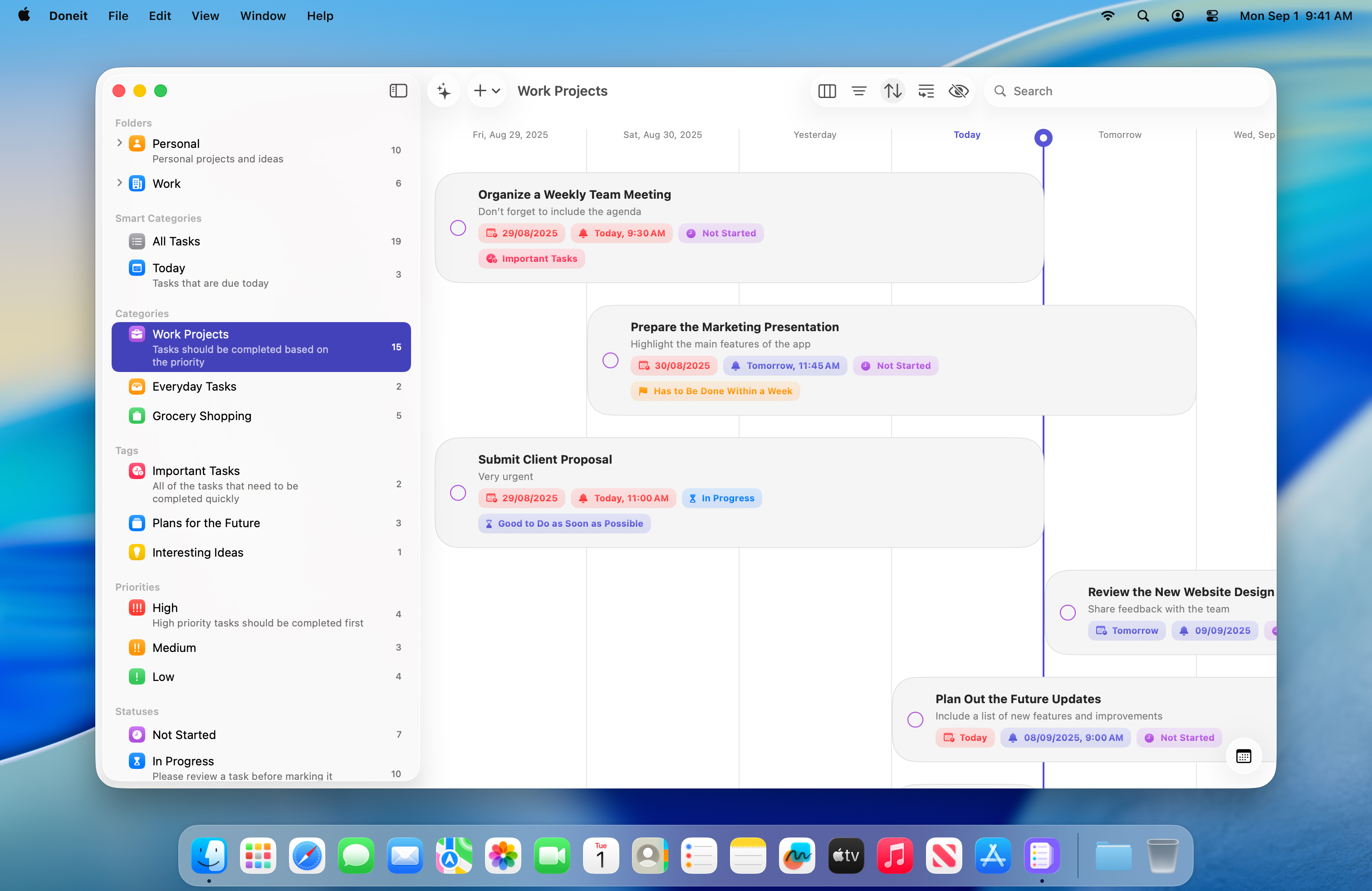Expand the Work folder chevron
This screenshot has height=891, width=1372.
[x=119, y=183]
